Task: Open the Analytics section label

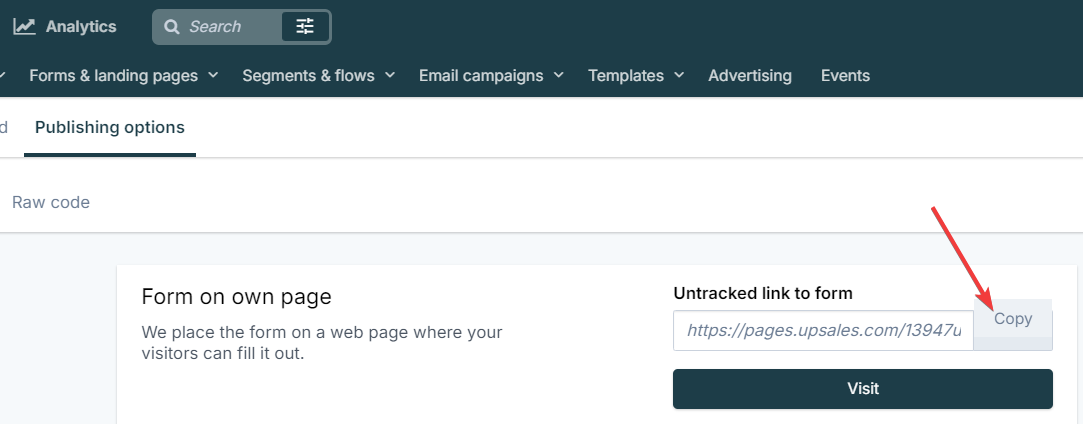Action: coord(81,27)
